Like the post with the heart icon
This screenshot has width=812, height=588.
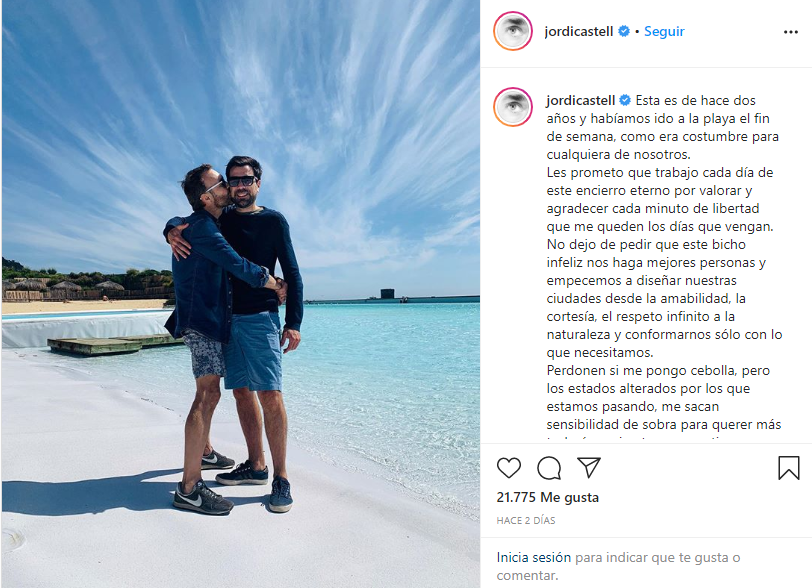[x=509, y=468]
